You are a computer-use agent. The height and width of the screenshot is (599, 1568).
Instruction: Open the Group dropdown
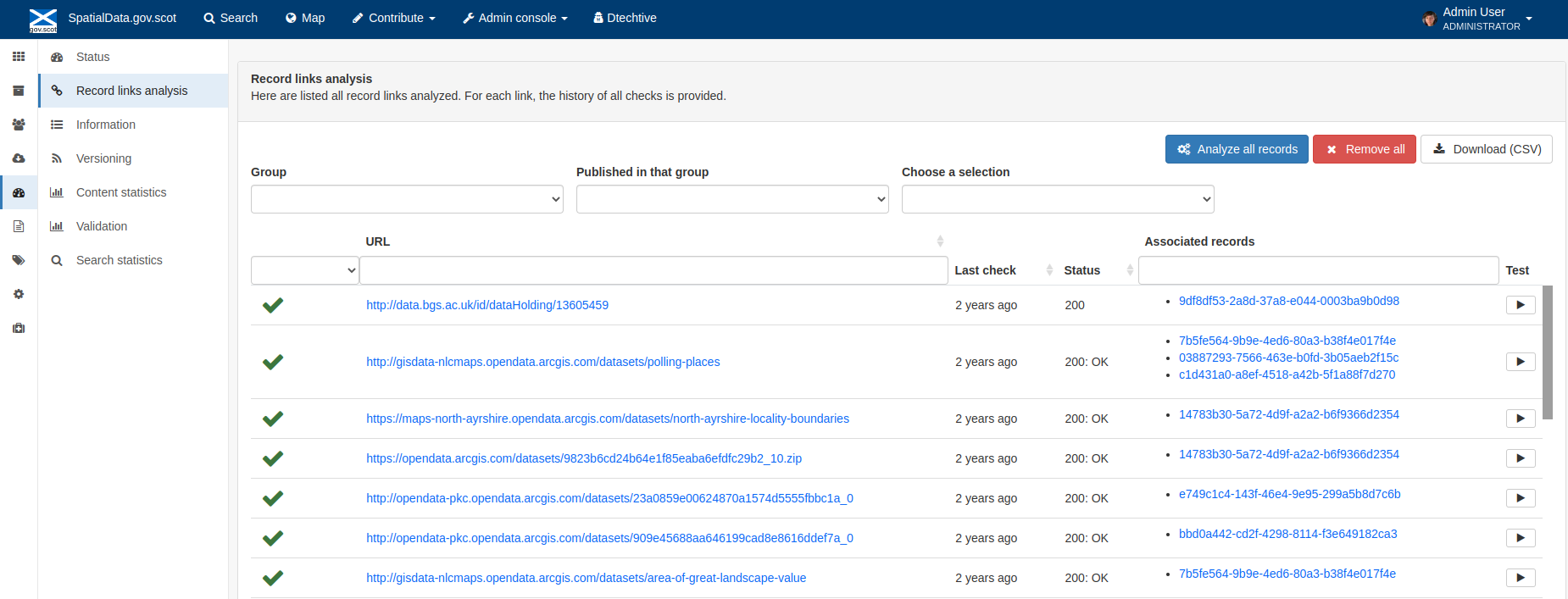(407, 199)
